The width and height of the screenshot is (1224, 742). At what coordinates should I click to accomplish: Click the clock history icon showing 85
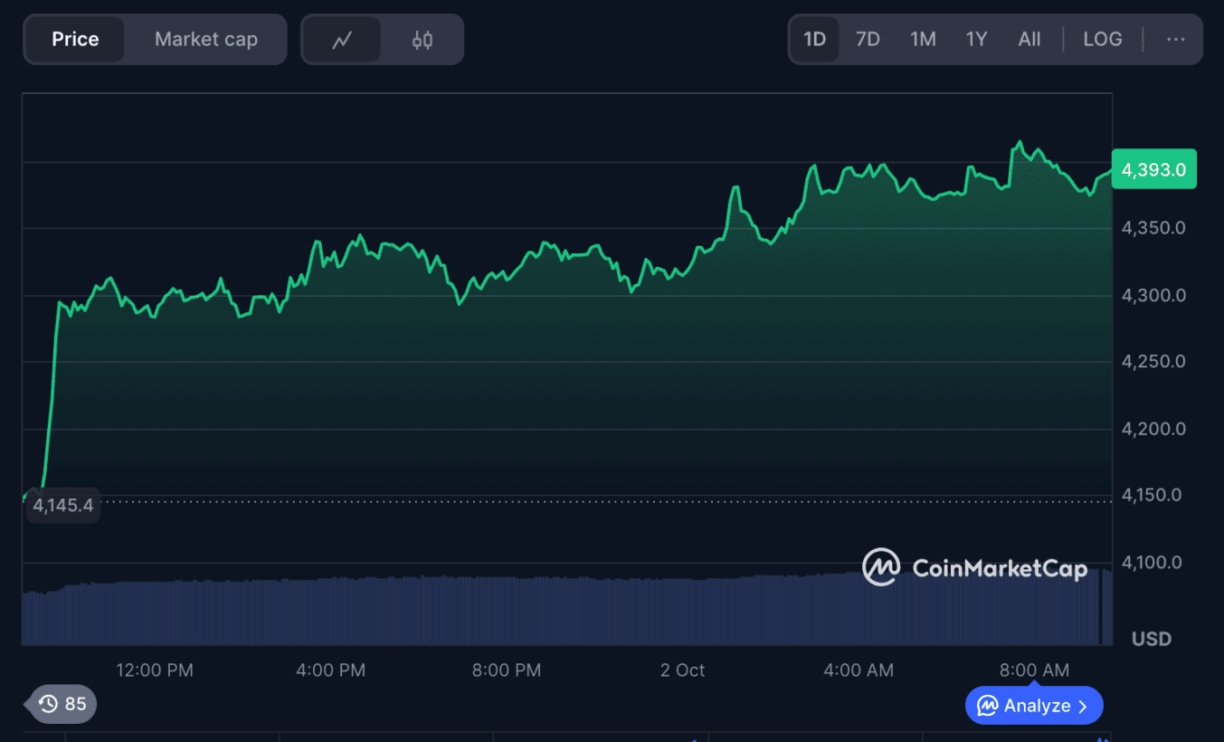point(47,704)
